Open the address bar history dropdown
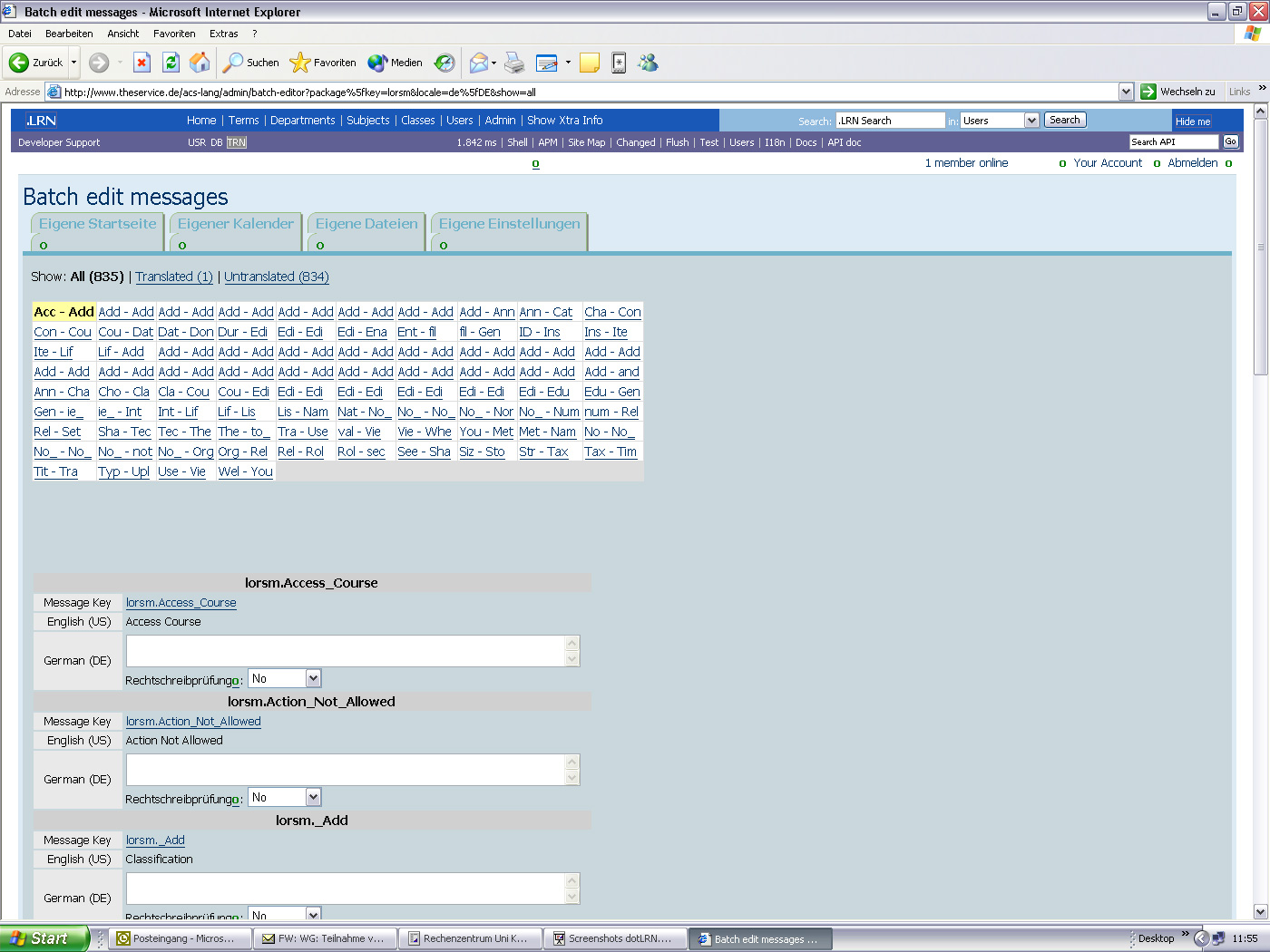 pyautogui.click(x=1126, y=91)
